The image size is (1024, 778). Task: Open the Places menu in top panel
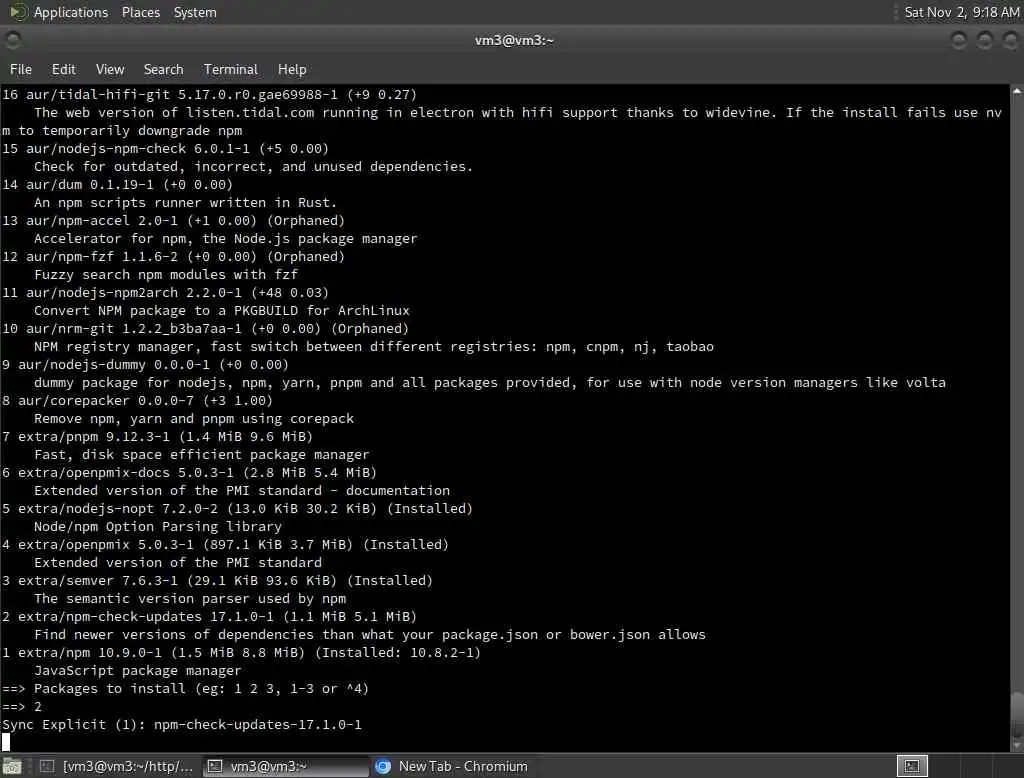[140, 12]
